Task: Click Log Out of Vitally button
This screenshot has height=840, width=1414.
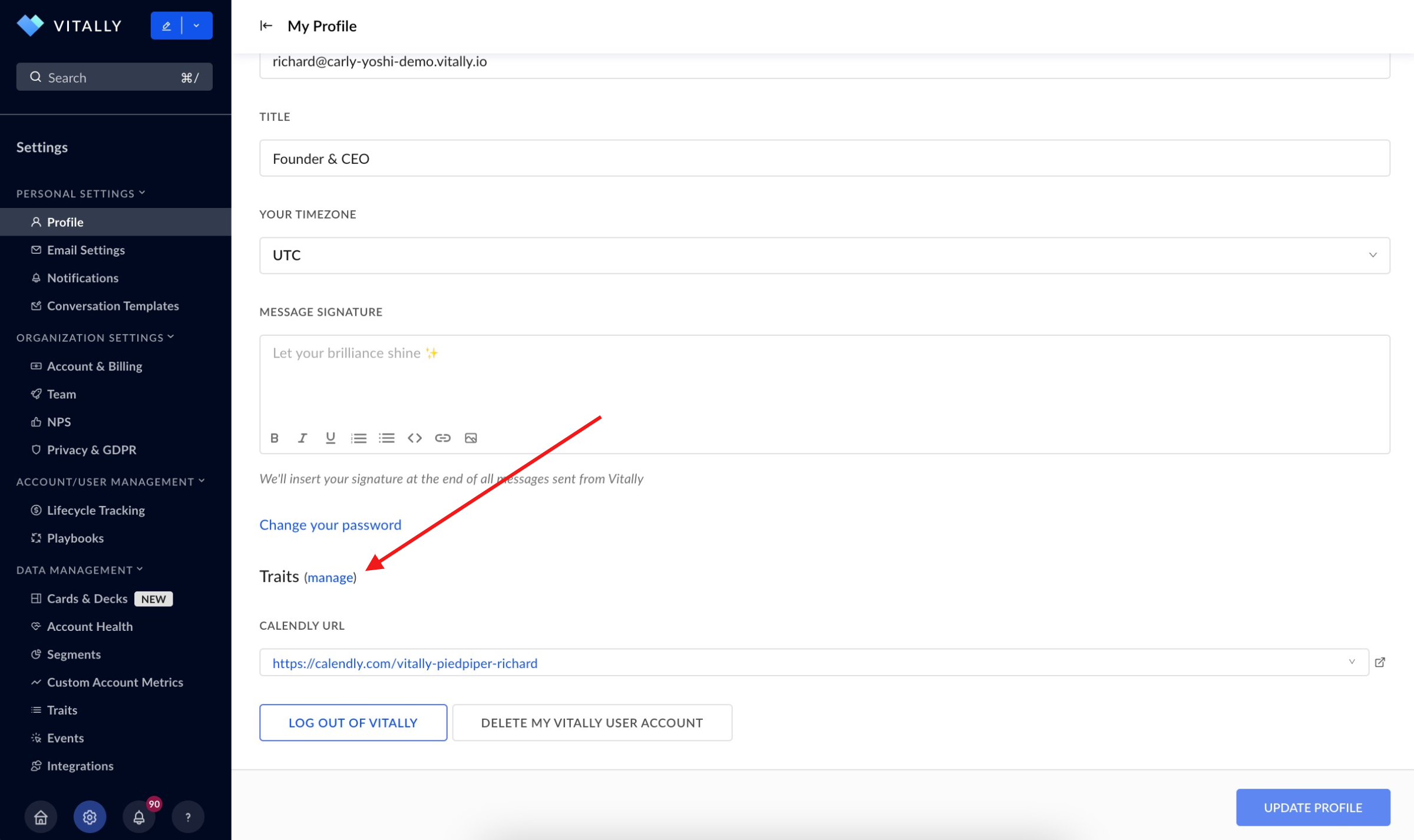Action: click(x=353, y=723)
